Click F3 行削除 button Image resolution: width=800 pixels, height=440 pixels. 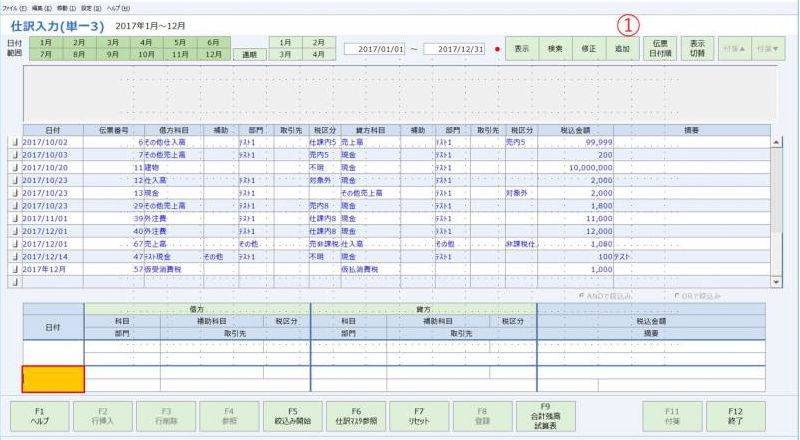pos(166,417)
